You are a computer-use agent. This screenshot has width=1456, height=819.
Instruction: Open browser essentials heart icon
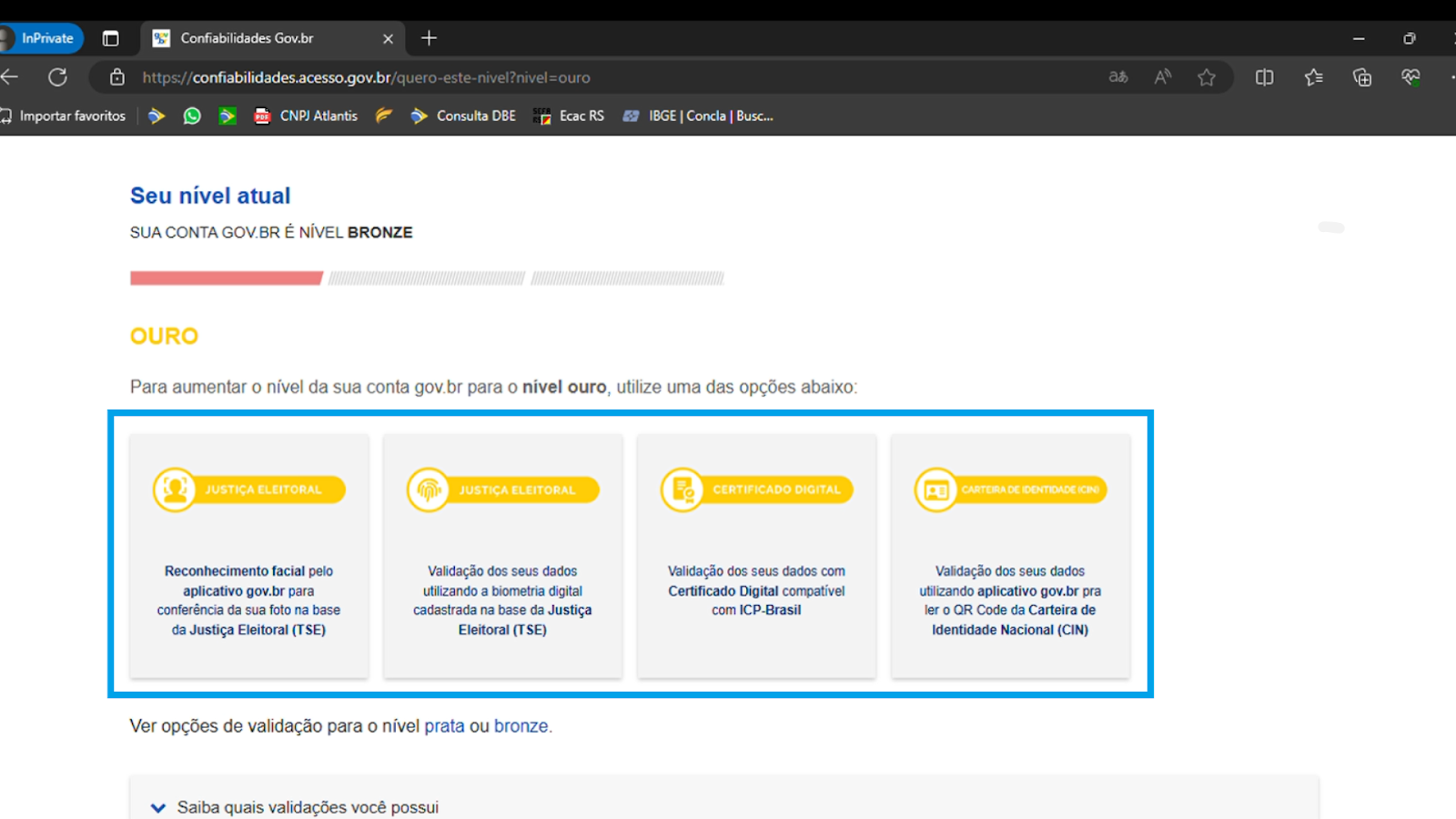coord(1410,77)
